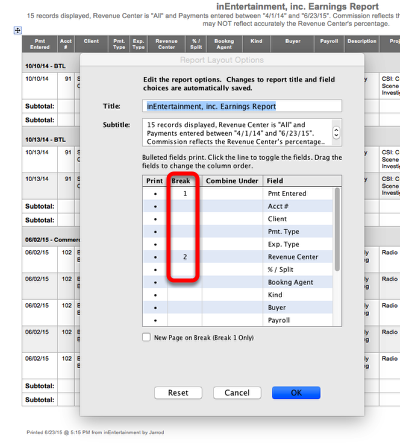Edit the report Title field
The width and height of the screenshot is (400, 445).
coord(242,106)
